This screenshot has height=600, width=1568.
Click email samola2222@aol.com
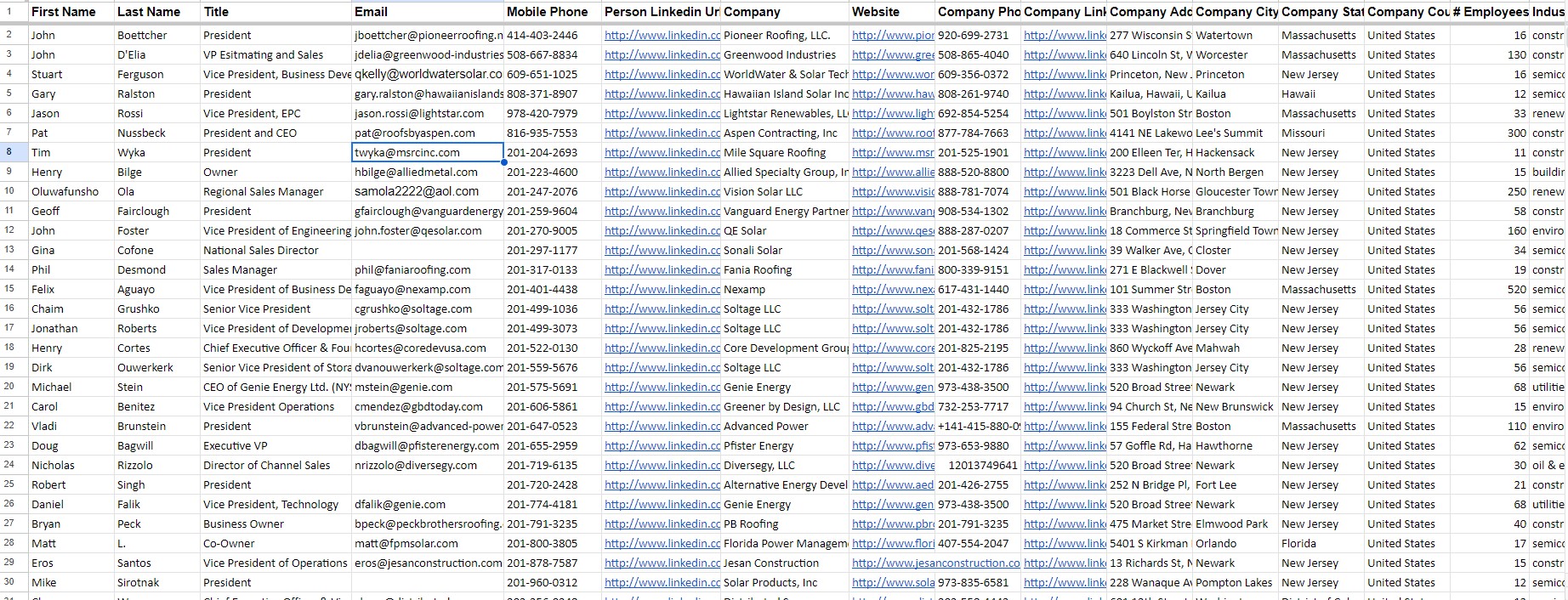(428, 191)
